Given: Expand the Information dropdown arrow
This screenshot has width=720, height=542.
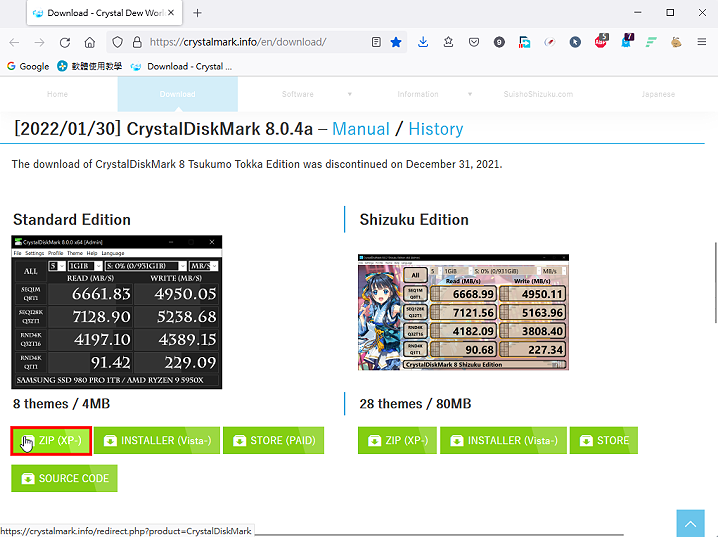Looking at the screenshot, I should pos(470,94).
